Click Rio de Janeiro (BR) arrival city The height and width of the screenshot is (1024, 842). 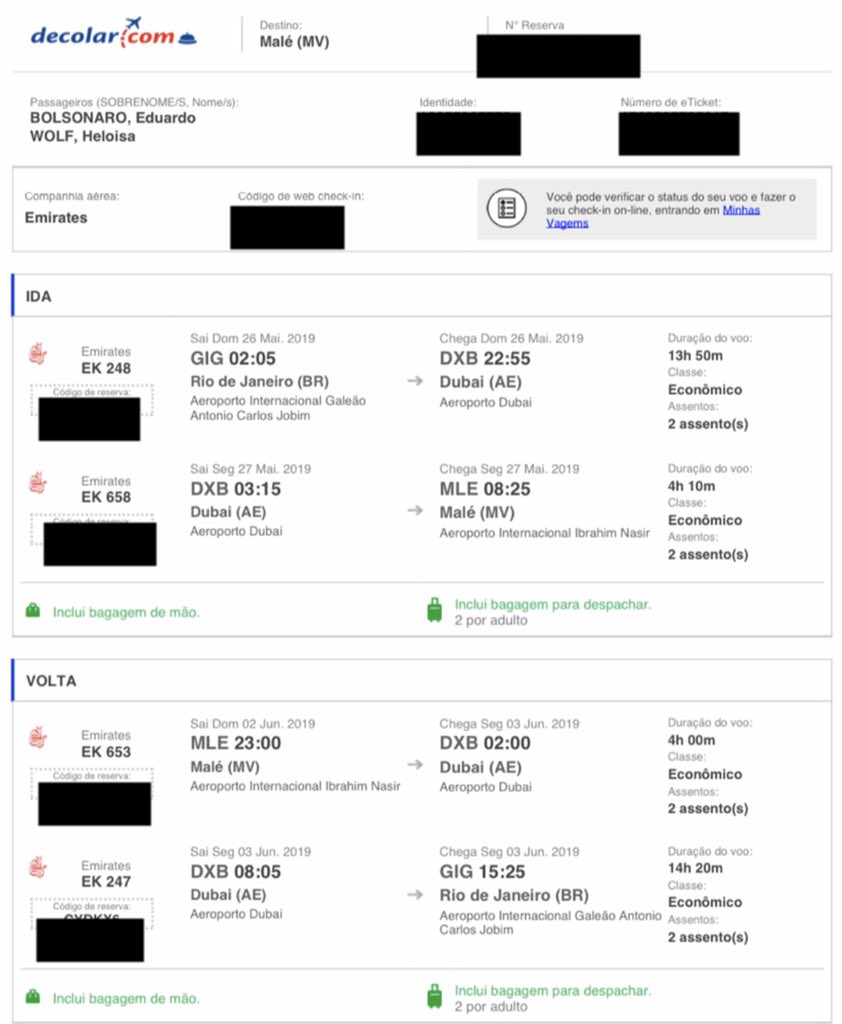pos(514,895)
